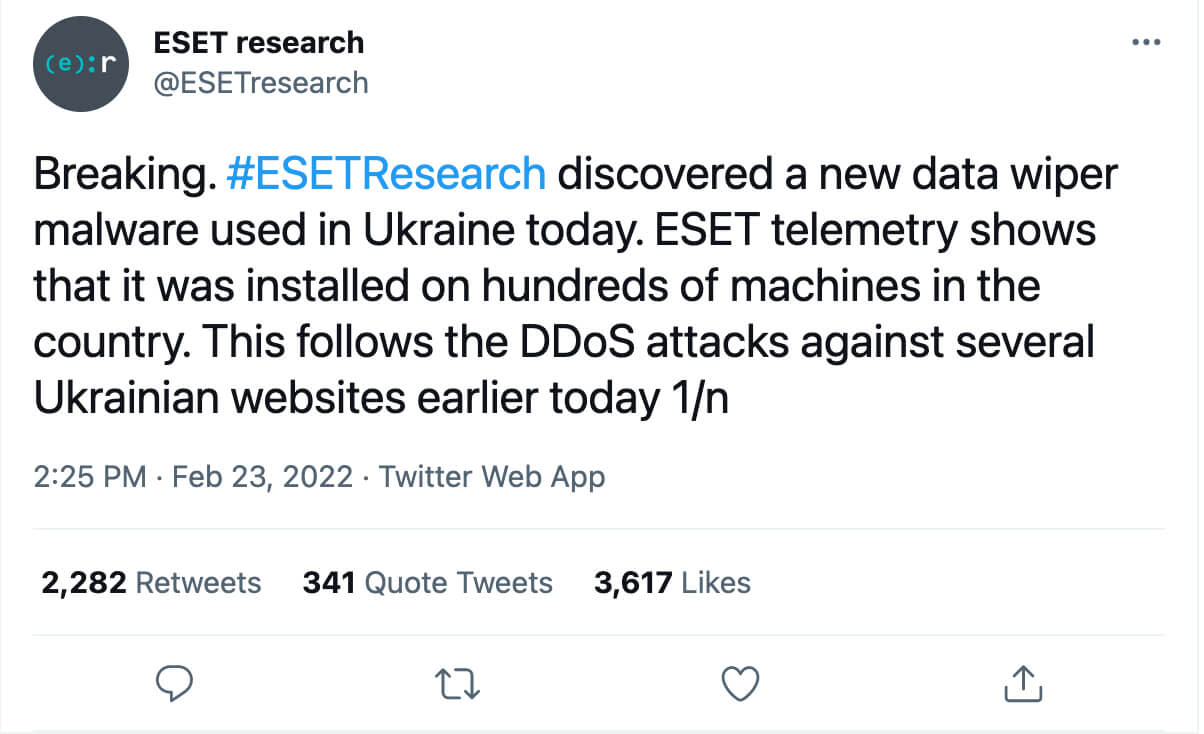Click the share upload icon
The height and width of the screenshot is (734, 1204).
tap(1023, 684)
